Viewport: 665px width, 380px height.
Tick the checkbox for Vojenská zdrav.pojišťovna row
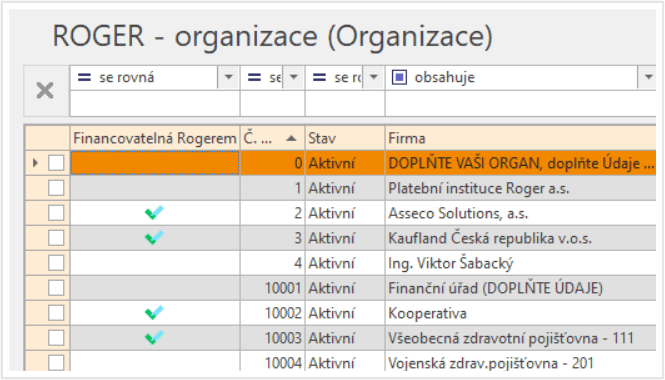tap(56, 363)
